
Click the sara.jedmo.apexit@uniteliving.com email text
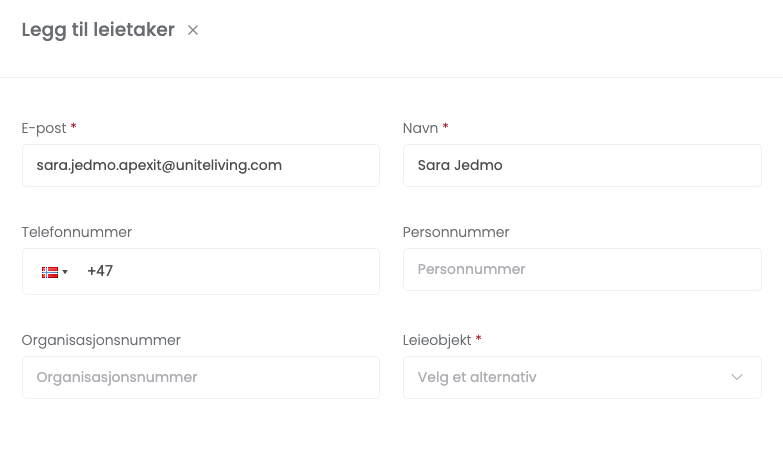[x=159, y=165]
